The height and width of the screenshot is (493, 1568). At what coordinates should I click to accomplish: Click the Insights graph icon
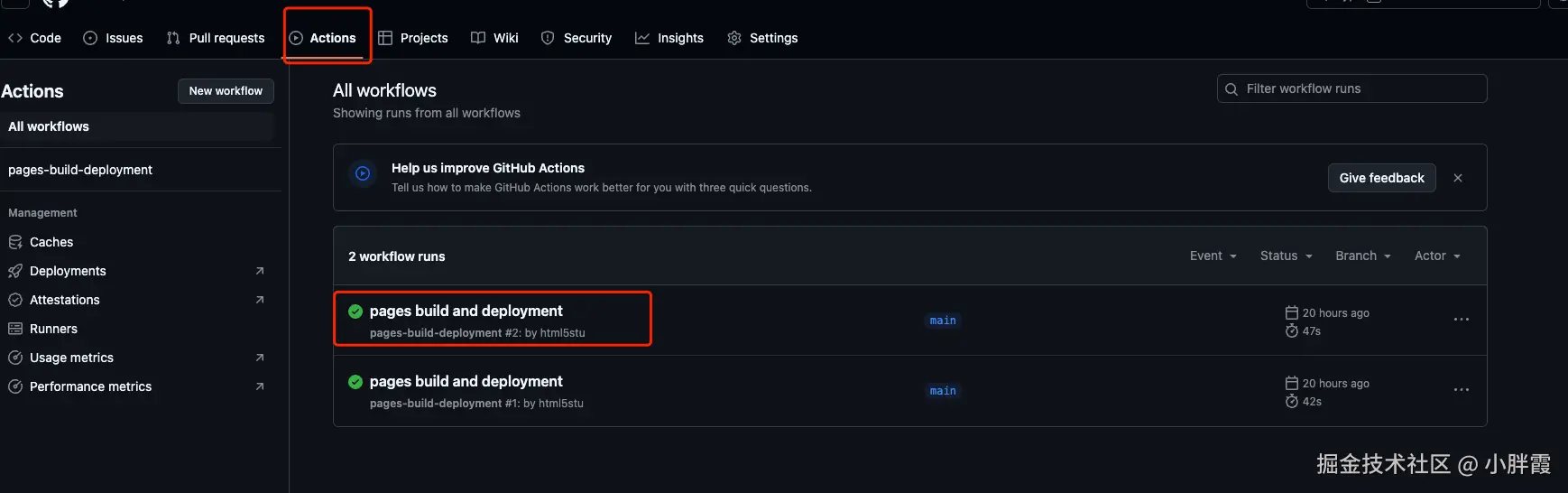point(642,38)
